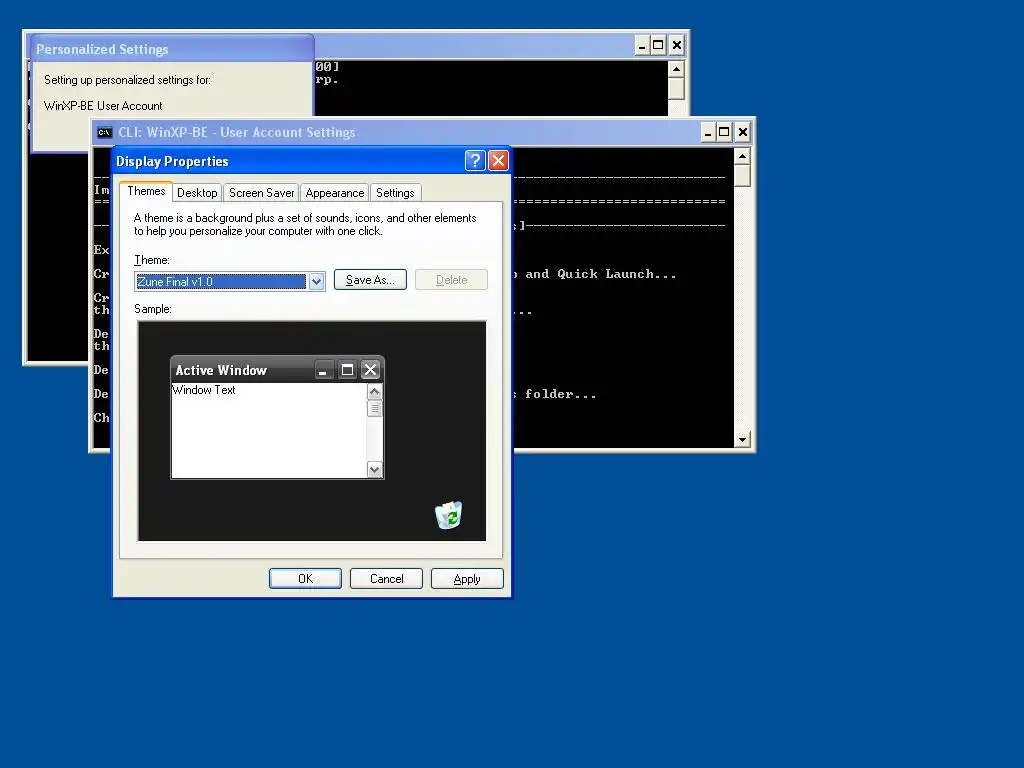This screenshot has width=1024, height=768.
Task: Click the 'WinXP-BE User Account' text
Action: click(x=103, y=106)
